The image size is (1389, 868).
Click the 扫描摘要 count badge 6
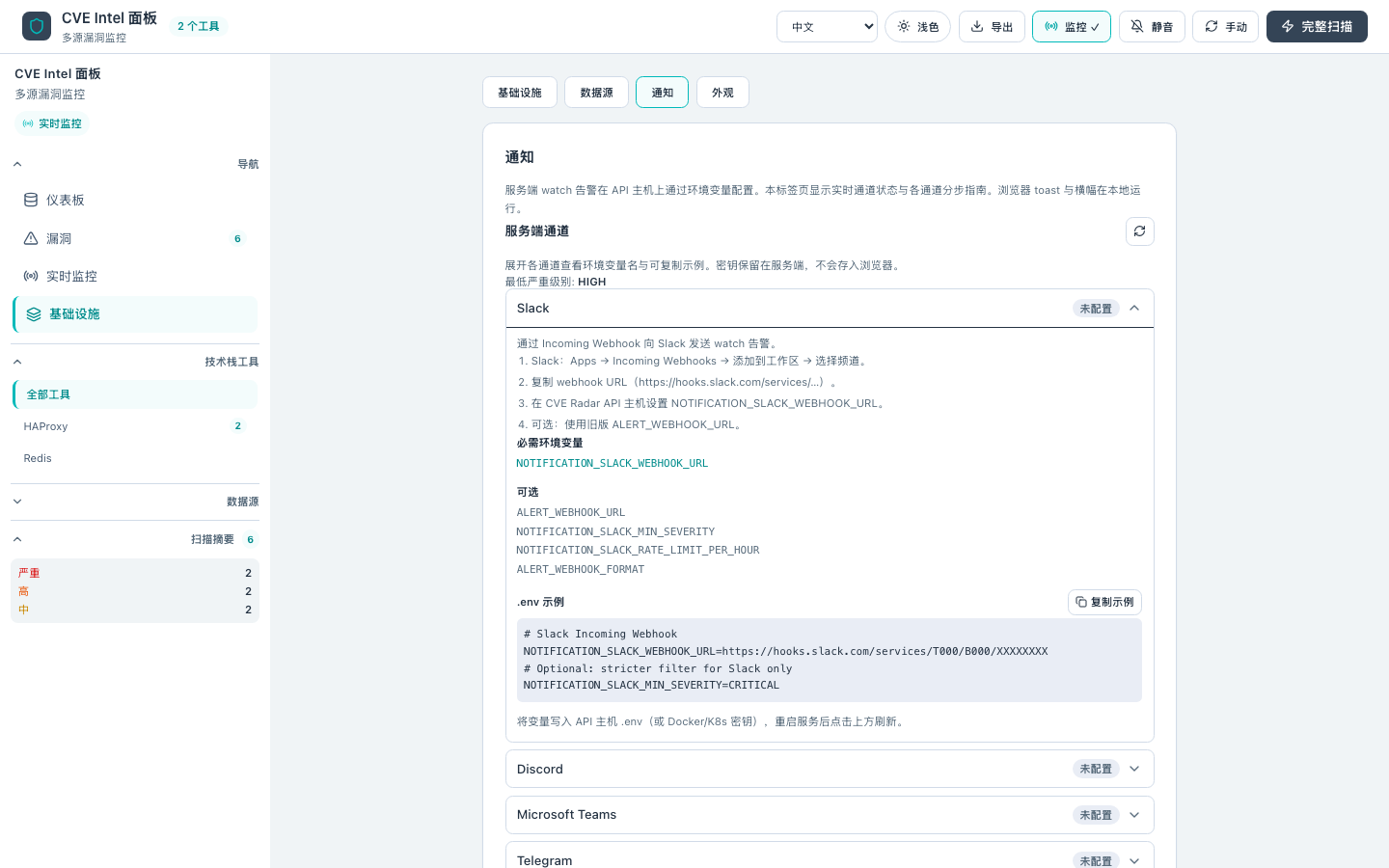pyautogui.click(x=250, y=539)
